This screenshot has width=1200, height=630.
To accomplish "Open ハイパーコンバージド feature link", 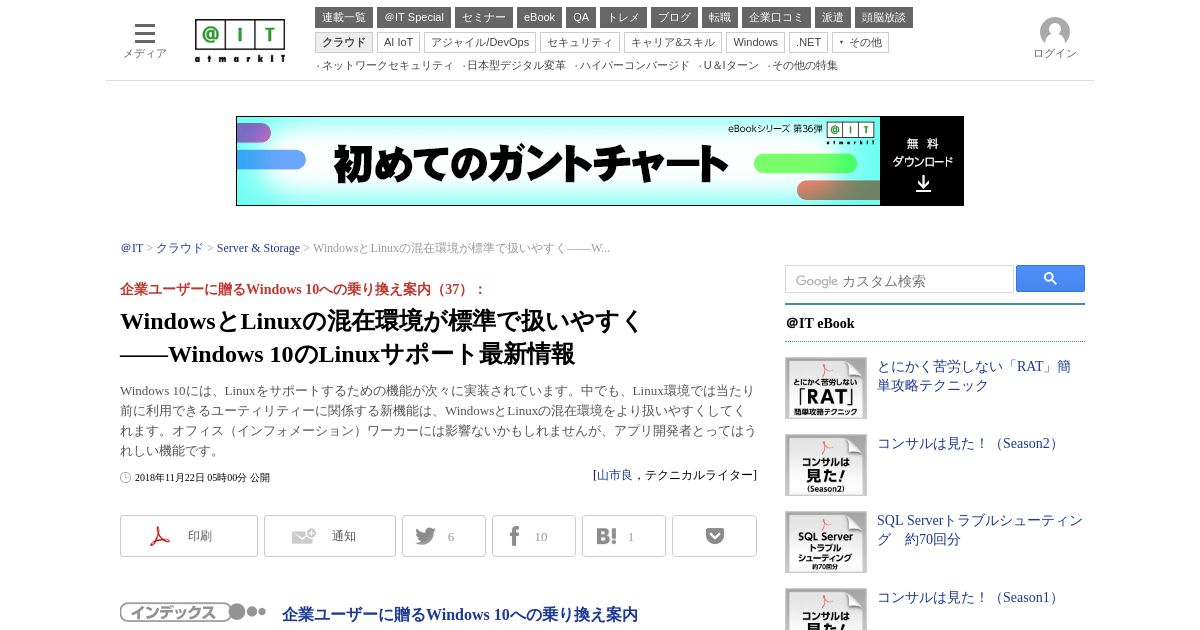I will (x=634, y=65).
